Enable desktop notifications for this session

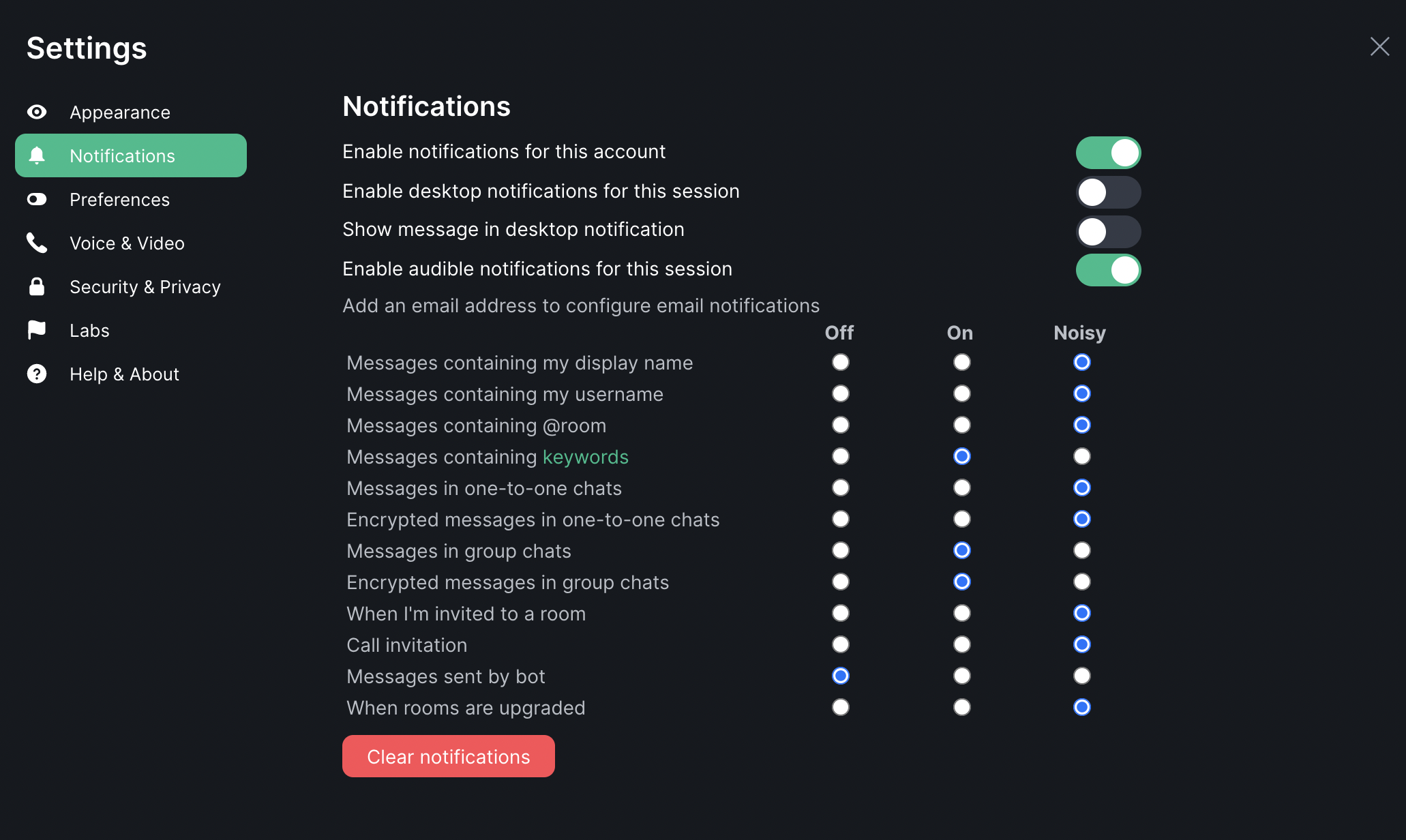tap(1108, 192)
